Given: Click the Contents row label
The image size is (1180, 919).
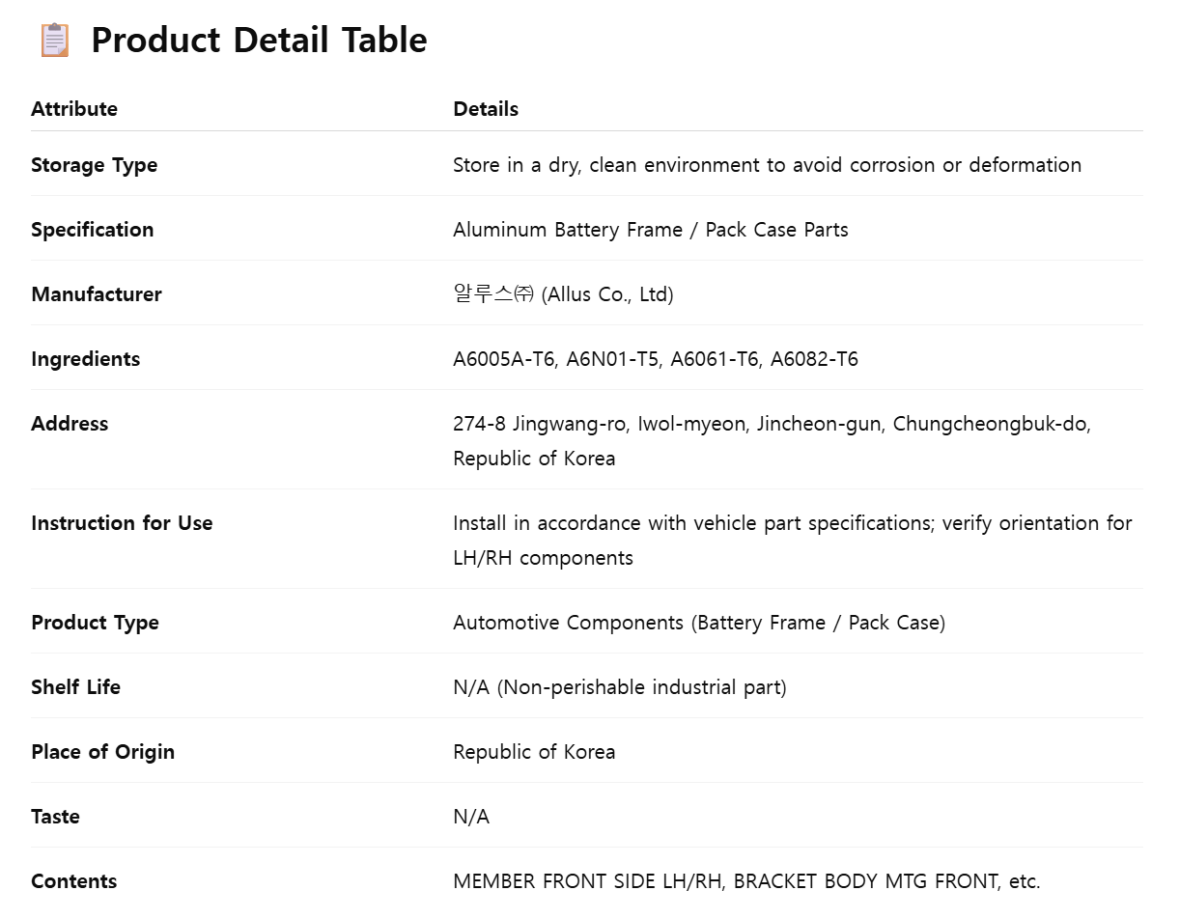Looking at the screenshot, I should pos(74,881).
